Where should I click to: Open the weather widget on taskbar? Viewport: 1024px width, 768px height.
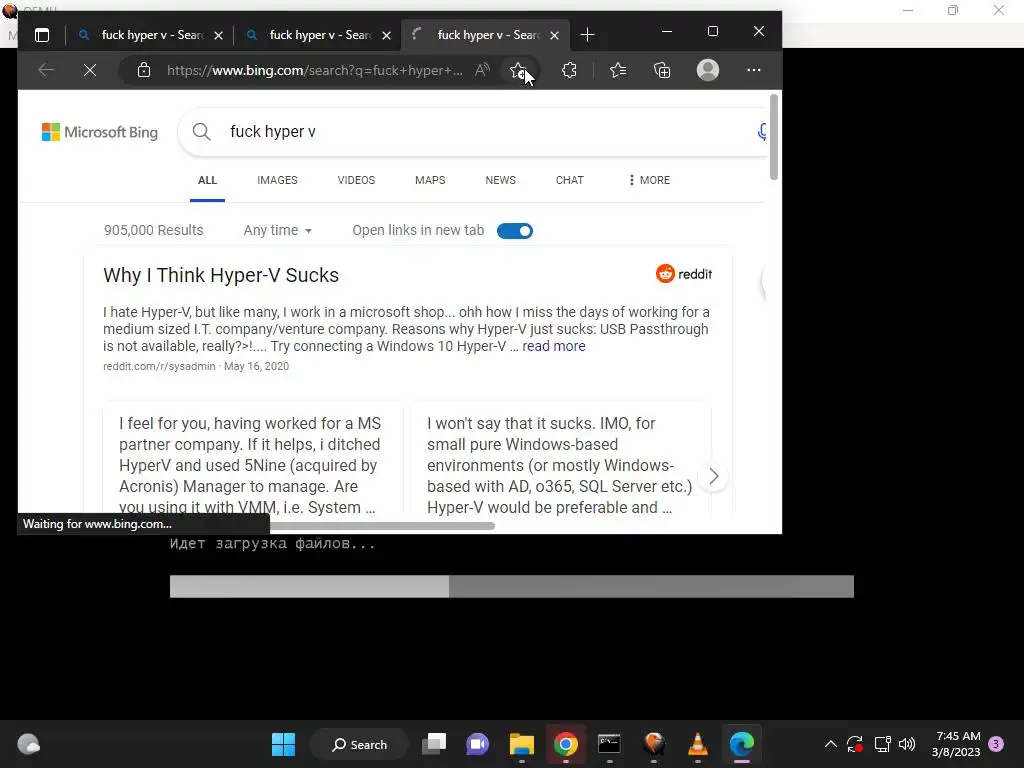[x=28, y=744]
